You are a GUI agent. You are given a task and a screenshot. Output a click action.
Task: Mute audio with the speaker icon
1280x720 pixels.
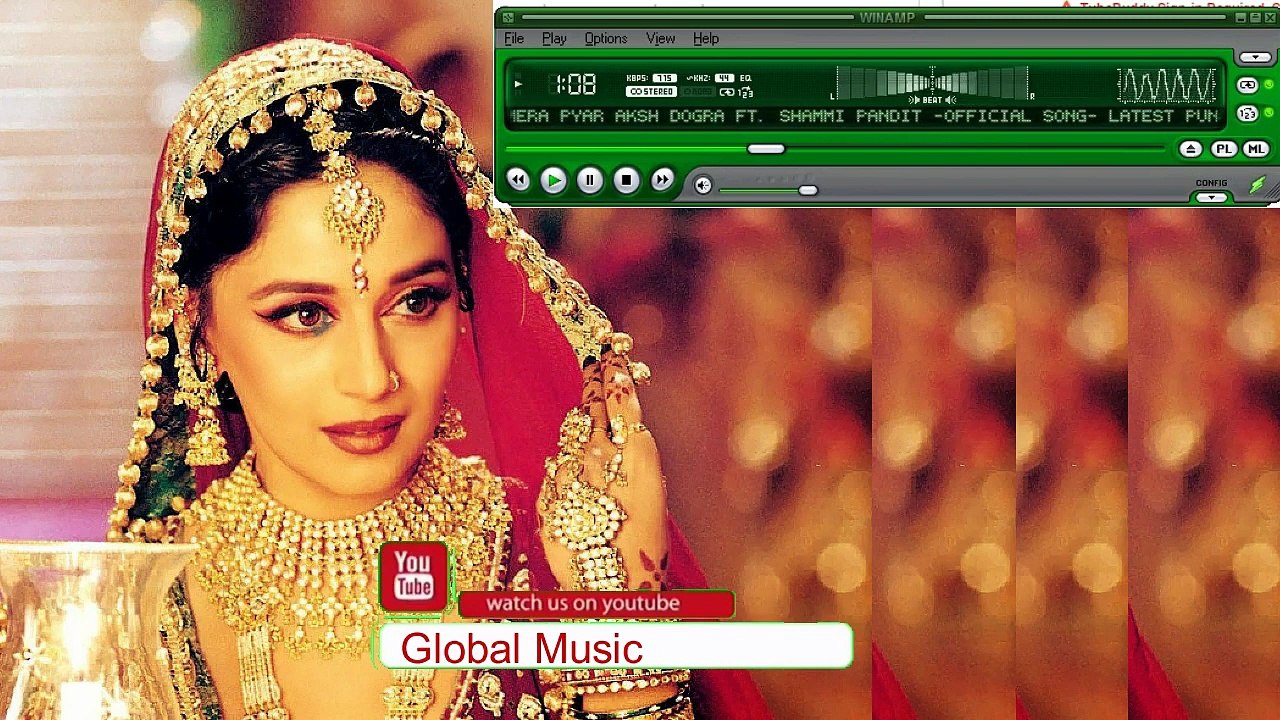[x=703, y=185]
